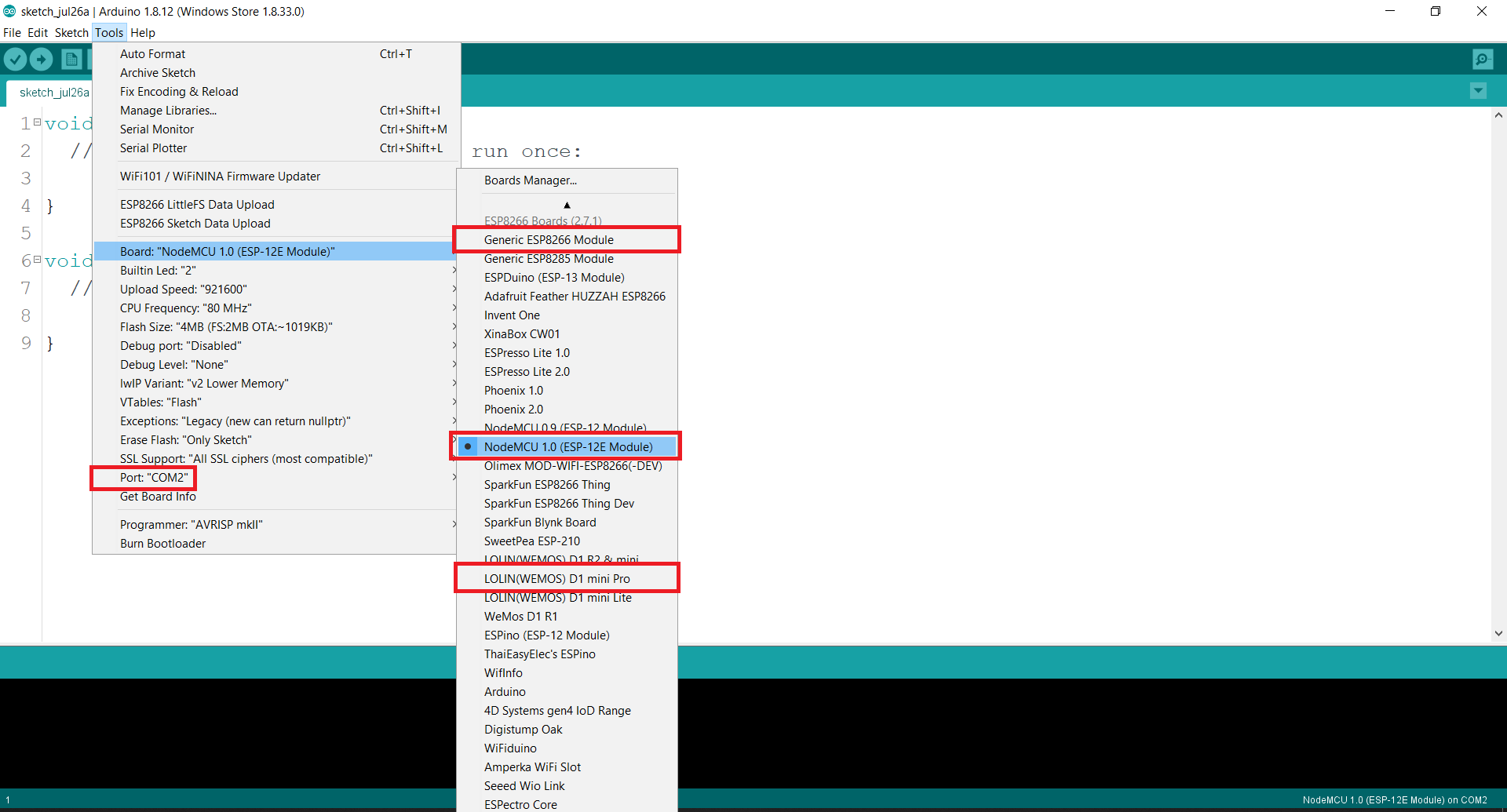Viewport: 1507px width, 812px height.
Task: Select Generic ESP8285 Module board
Action: click(x=567, y=259)
